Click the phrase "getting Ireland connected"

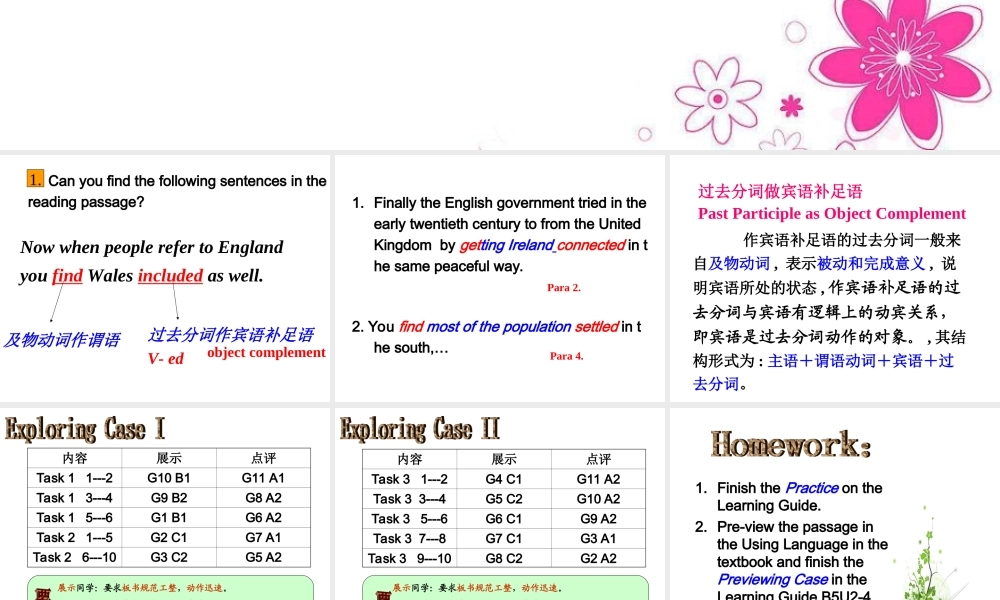pyautogui.click(x=542, y=245)
